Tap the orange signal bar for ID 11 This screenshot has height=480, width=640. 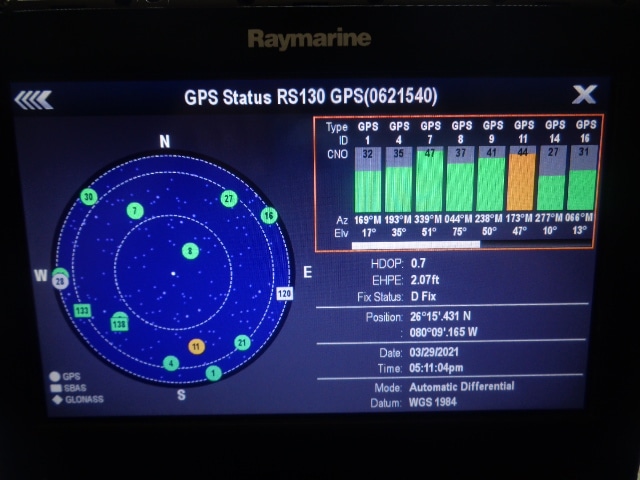click(521, 178)
